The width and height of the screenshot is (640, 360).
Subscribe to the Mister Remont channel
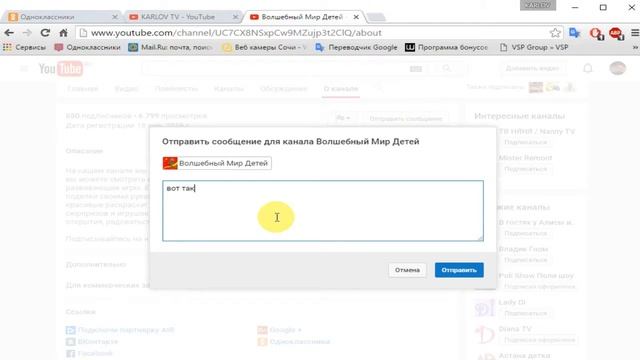(525, 169)
